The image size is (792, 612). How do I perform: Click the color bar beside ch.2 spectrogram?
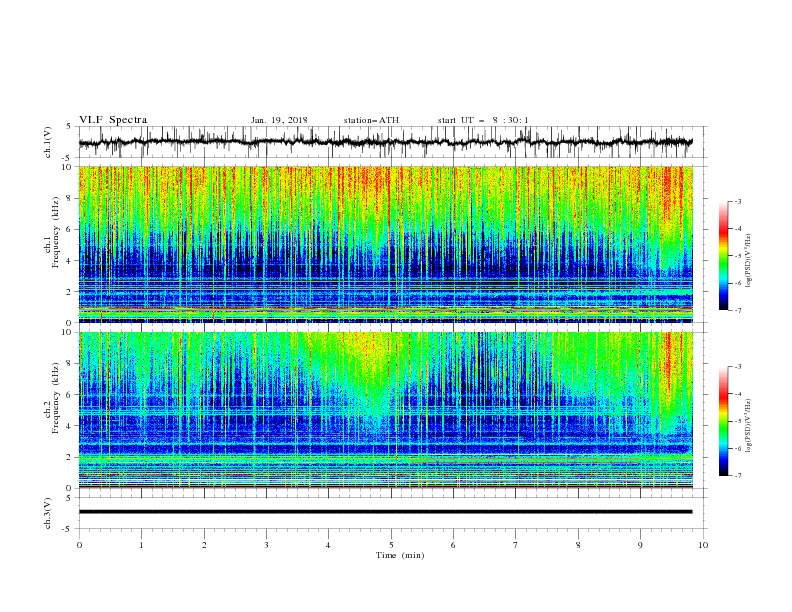[x=723, y=421]
